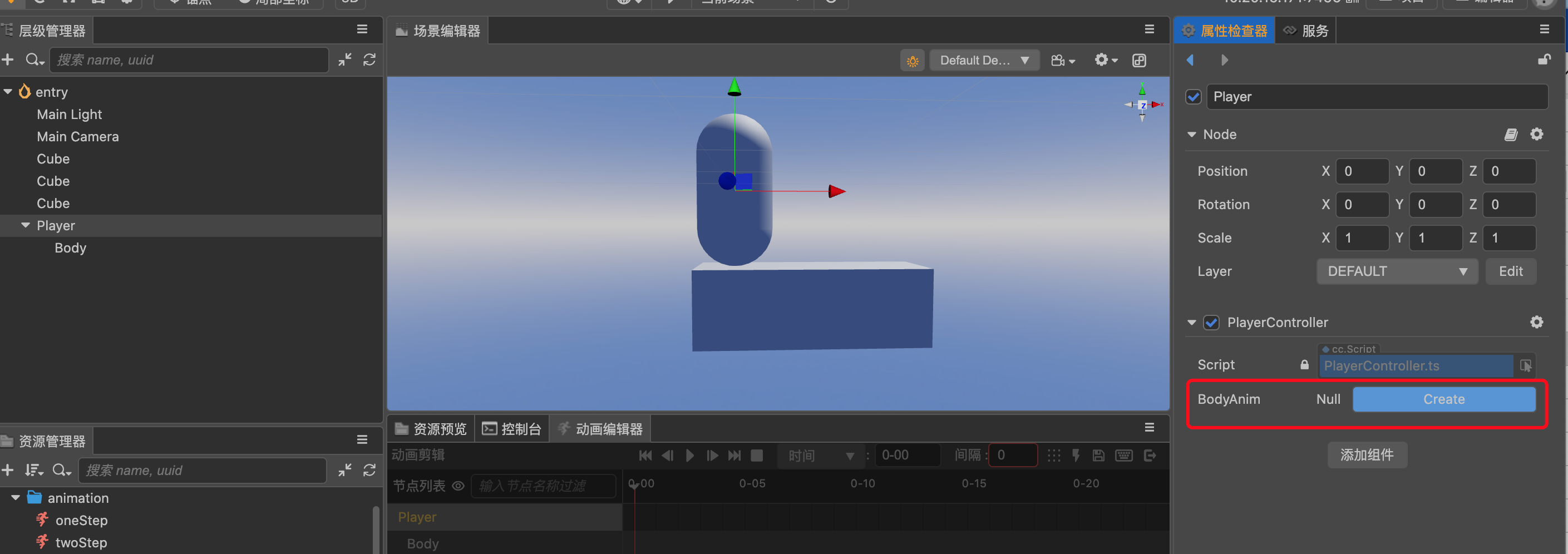The image size is (1568, 554).
Task: Open Node help documentation icon
Action: click(x=1511, y=135)
